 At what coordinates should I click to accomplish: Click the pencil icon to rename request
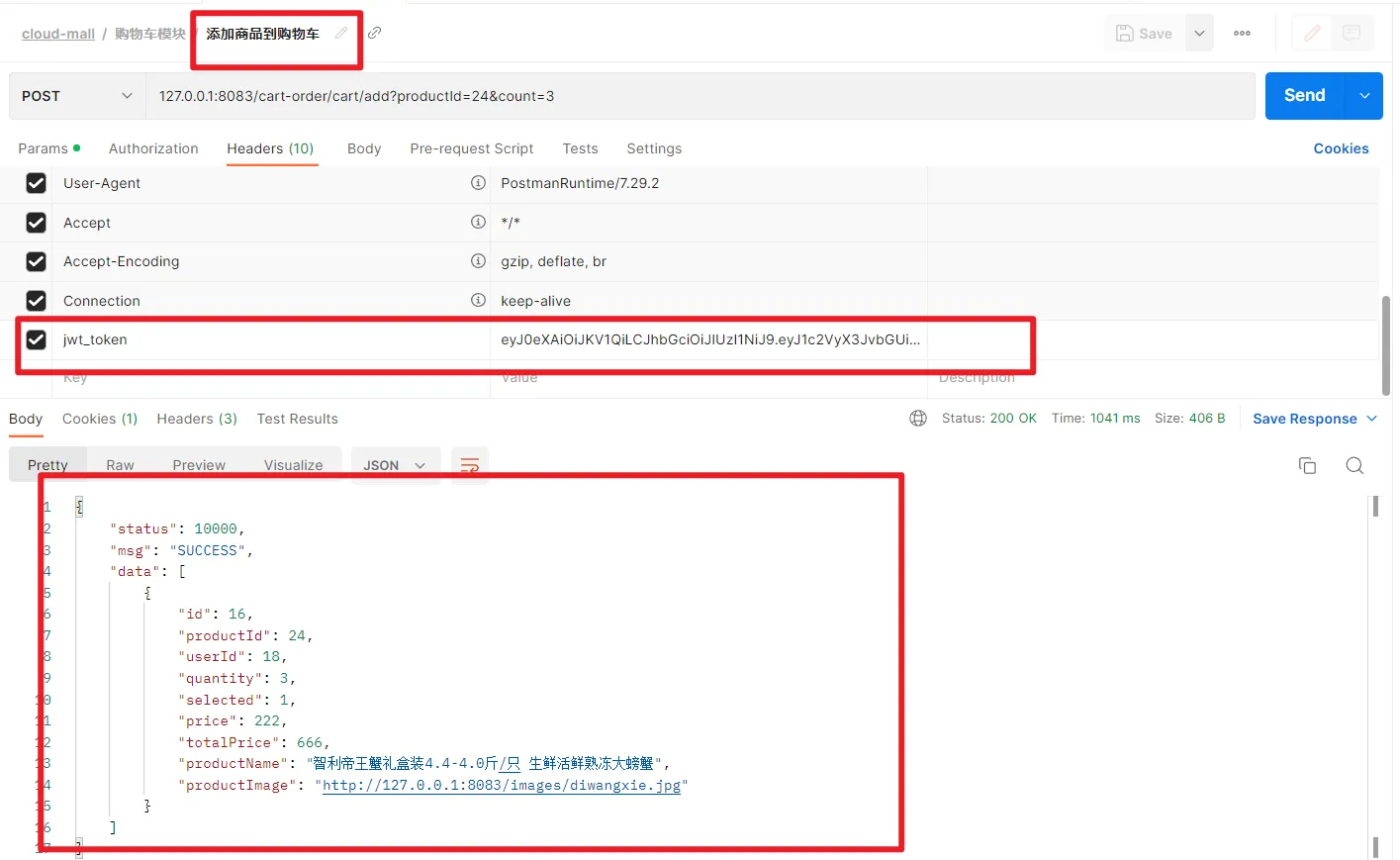click(x=340, y=33)
